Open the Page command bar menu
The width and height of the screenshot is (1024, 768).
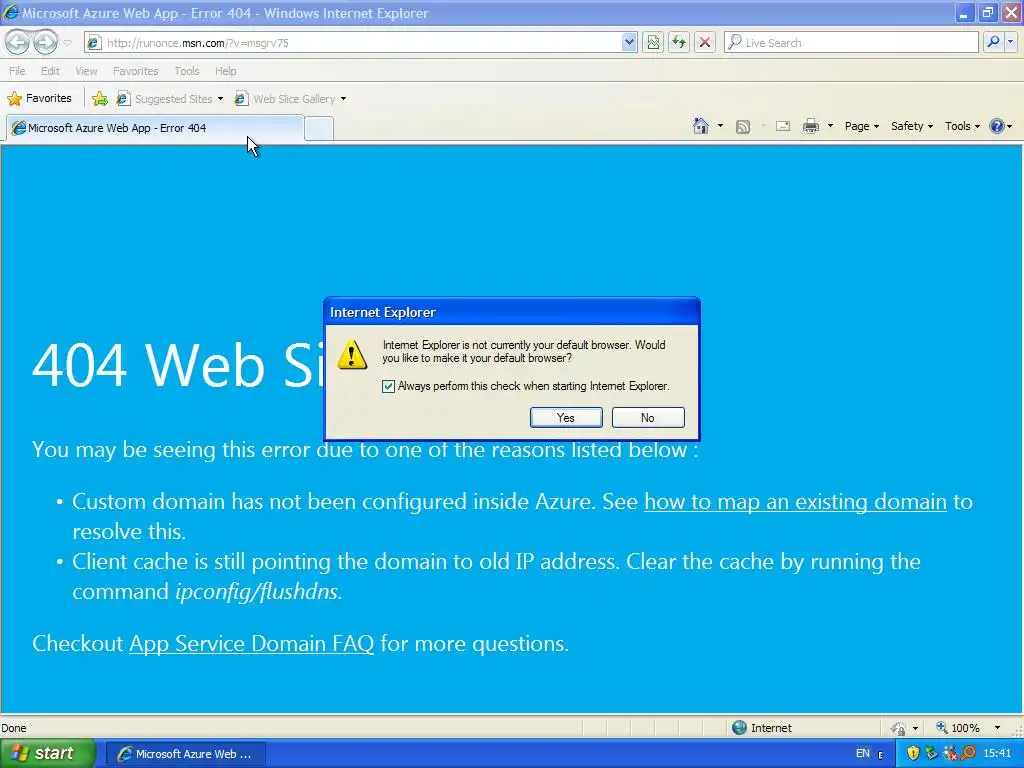861,126
